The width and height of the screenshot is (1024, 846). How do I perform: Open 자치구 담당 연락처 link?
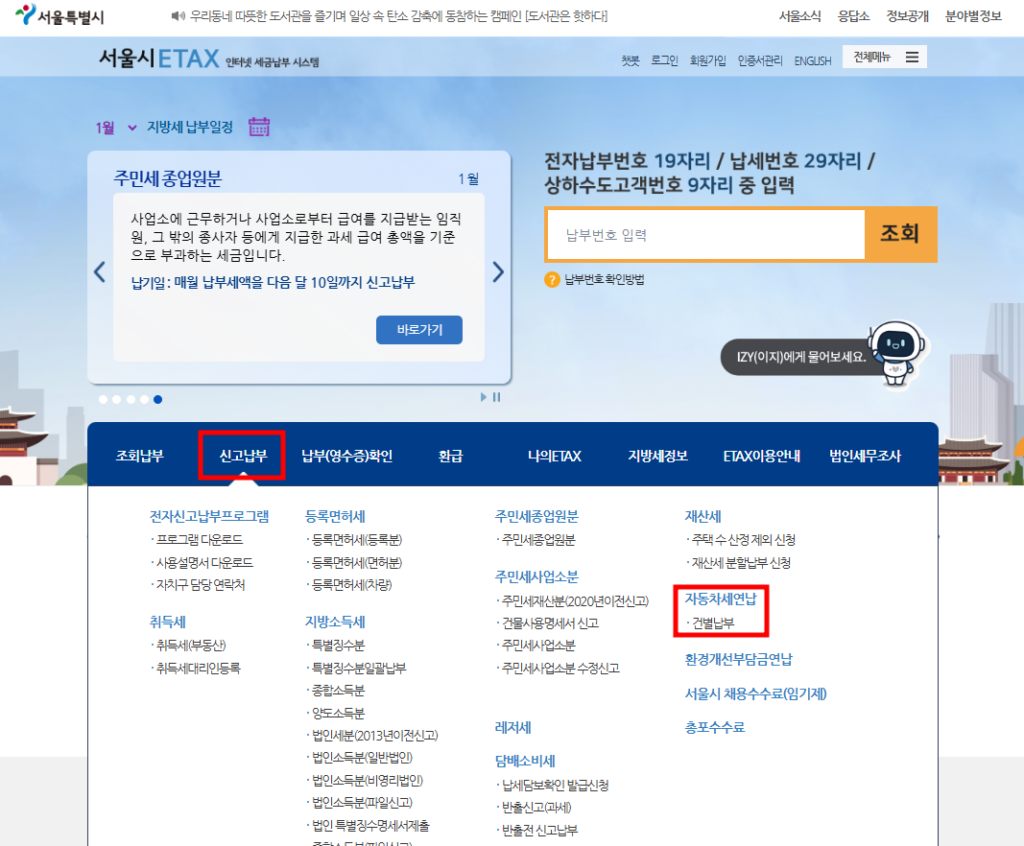(200, 585)
